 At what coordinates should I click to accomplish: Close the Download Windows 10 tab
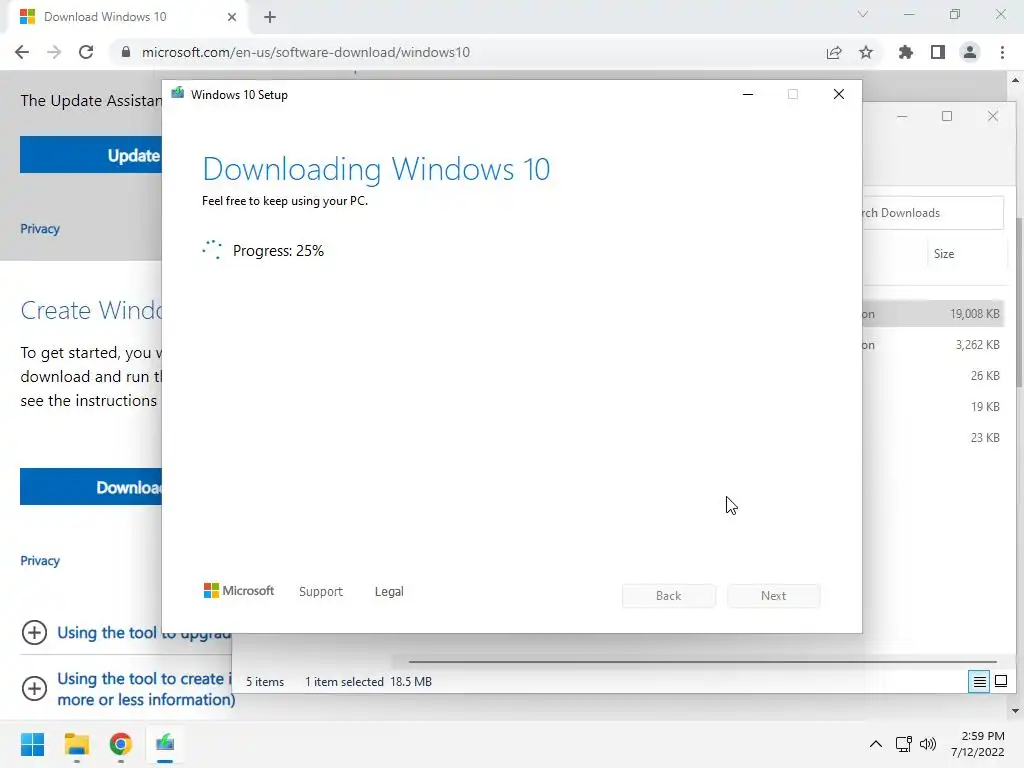(x=232, y=17)
